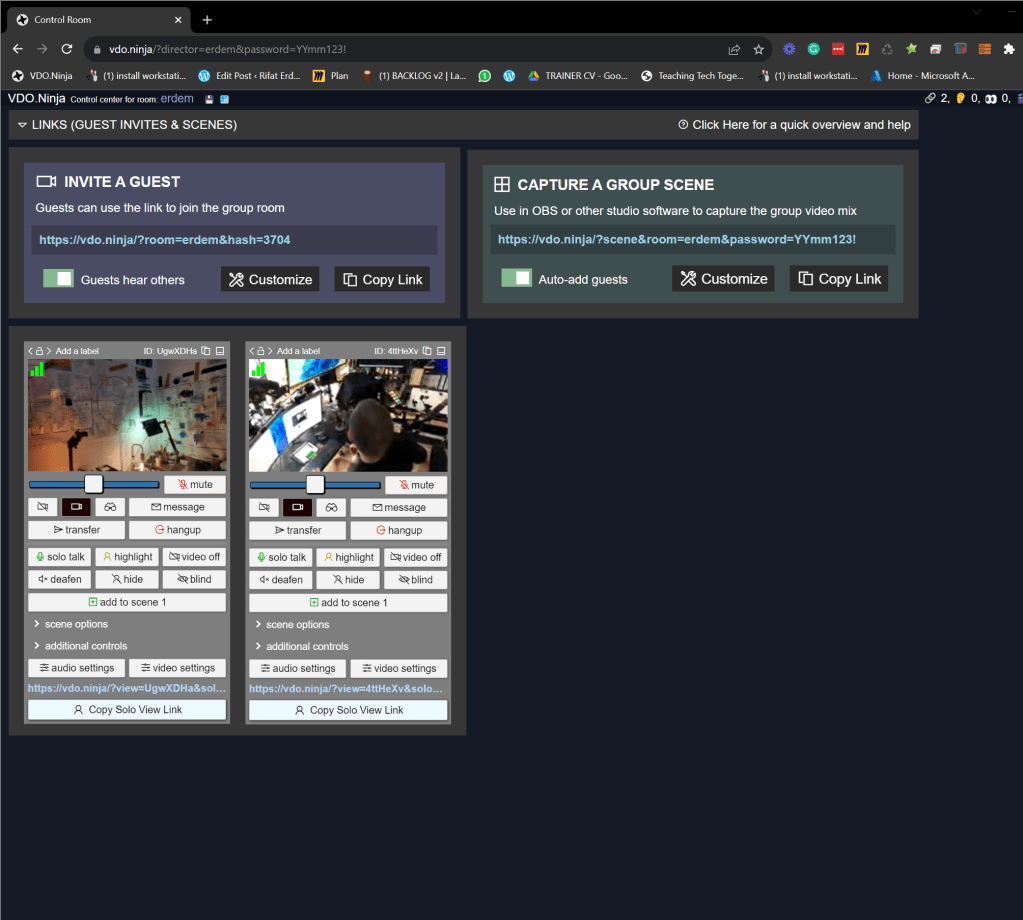The height and width of the screenshot is (920, 1023).
Task: Mute guest 4ttHeXv
Action: (416, 485)
